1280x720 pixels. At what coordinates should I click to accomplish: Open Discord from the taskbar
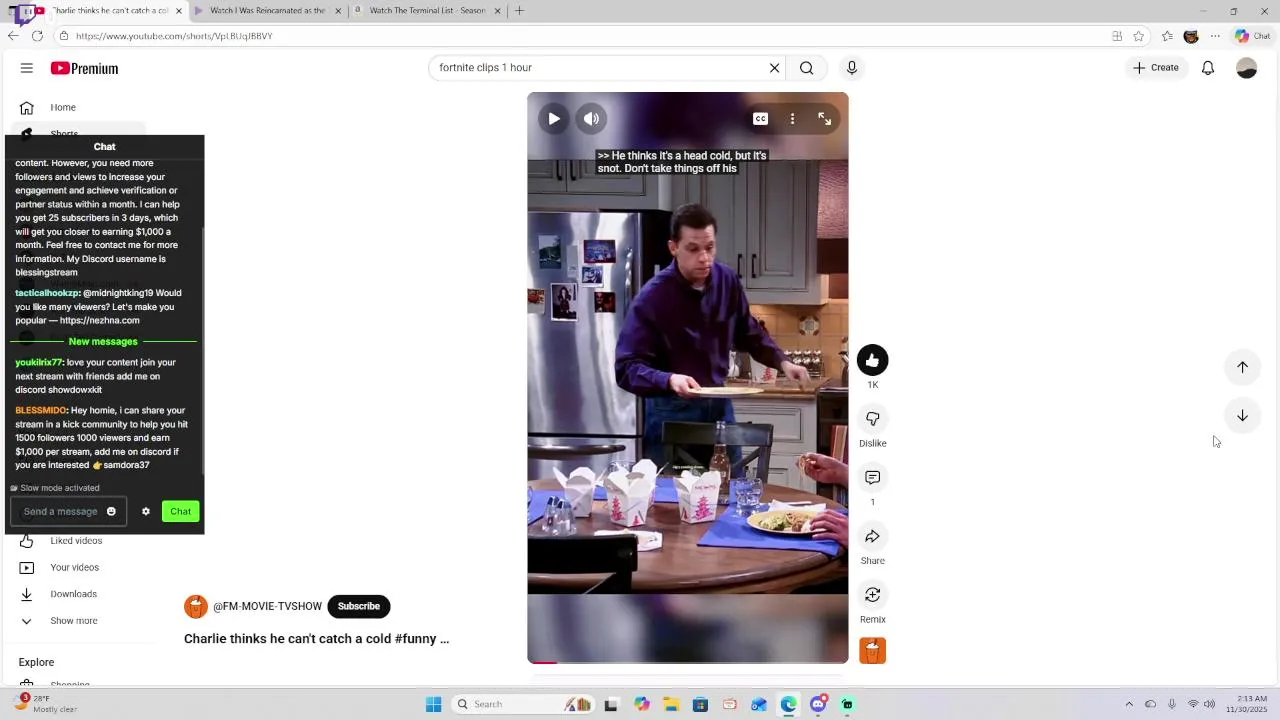coord(818,704)
